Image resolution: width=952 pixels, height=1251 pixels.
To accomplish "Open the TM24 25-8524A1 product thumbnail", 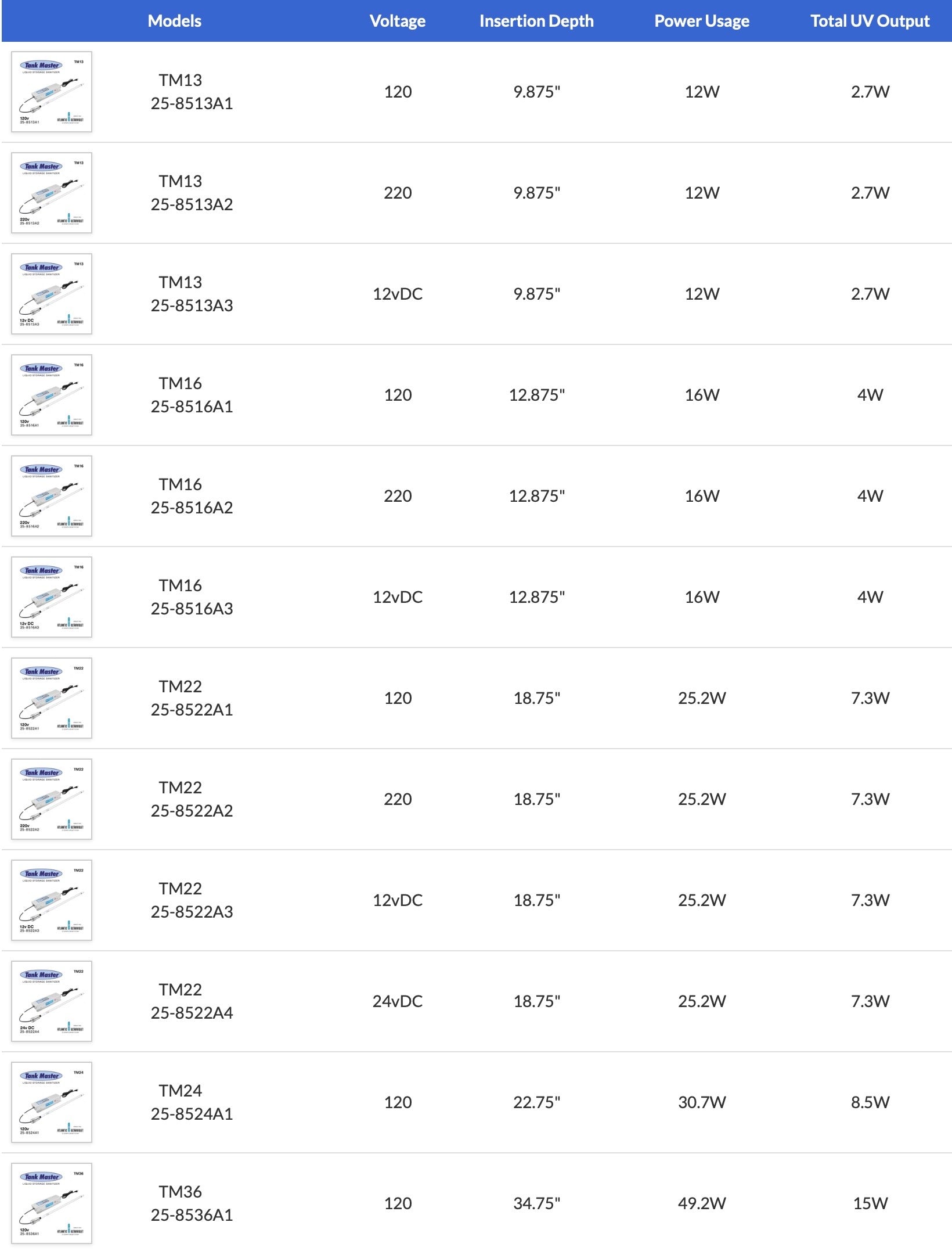I will point(52,1102).
